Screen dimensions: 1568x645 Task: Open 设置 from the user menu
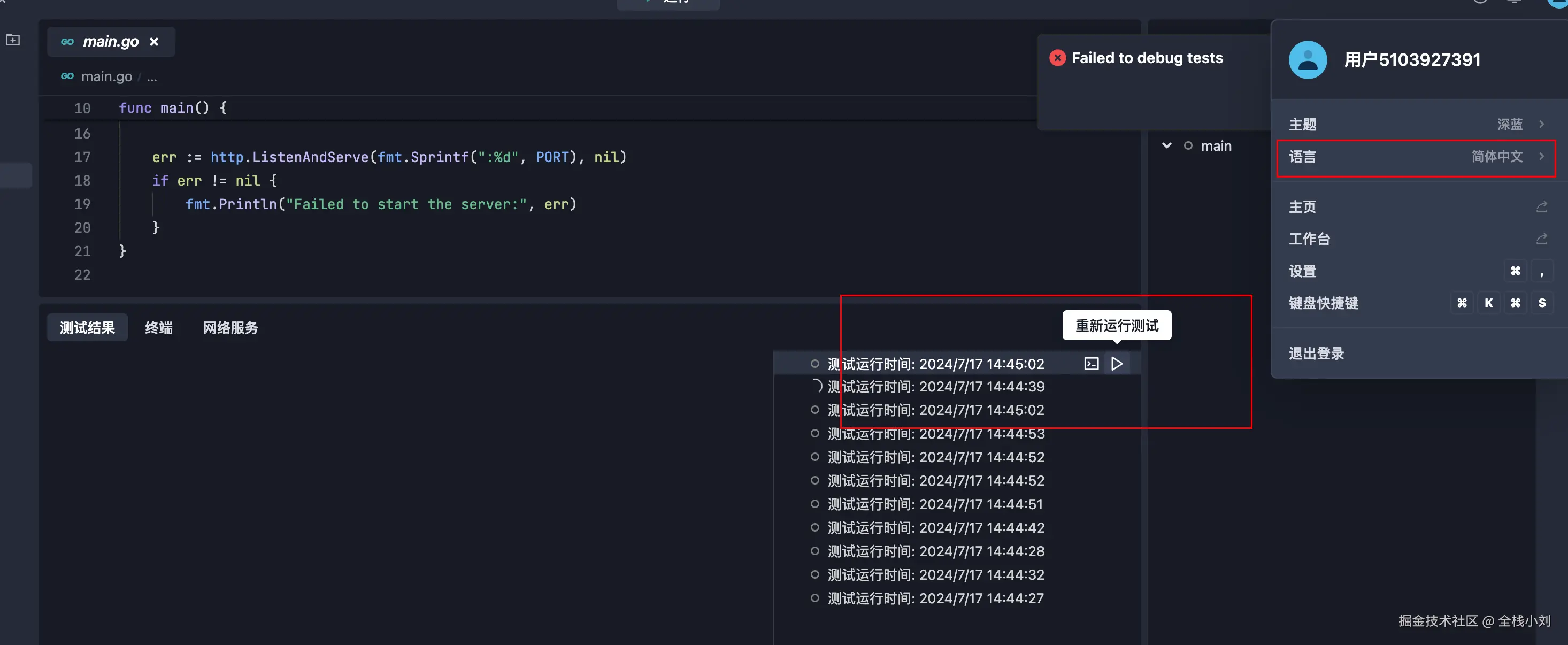pyautogui.click(x=1303, y=271)
